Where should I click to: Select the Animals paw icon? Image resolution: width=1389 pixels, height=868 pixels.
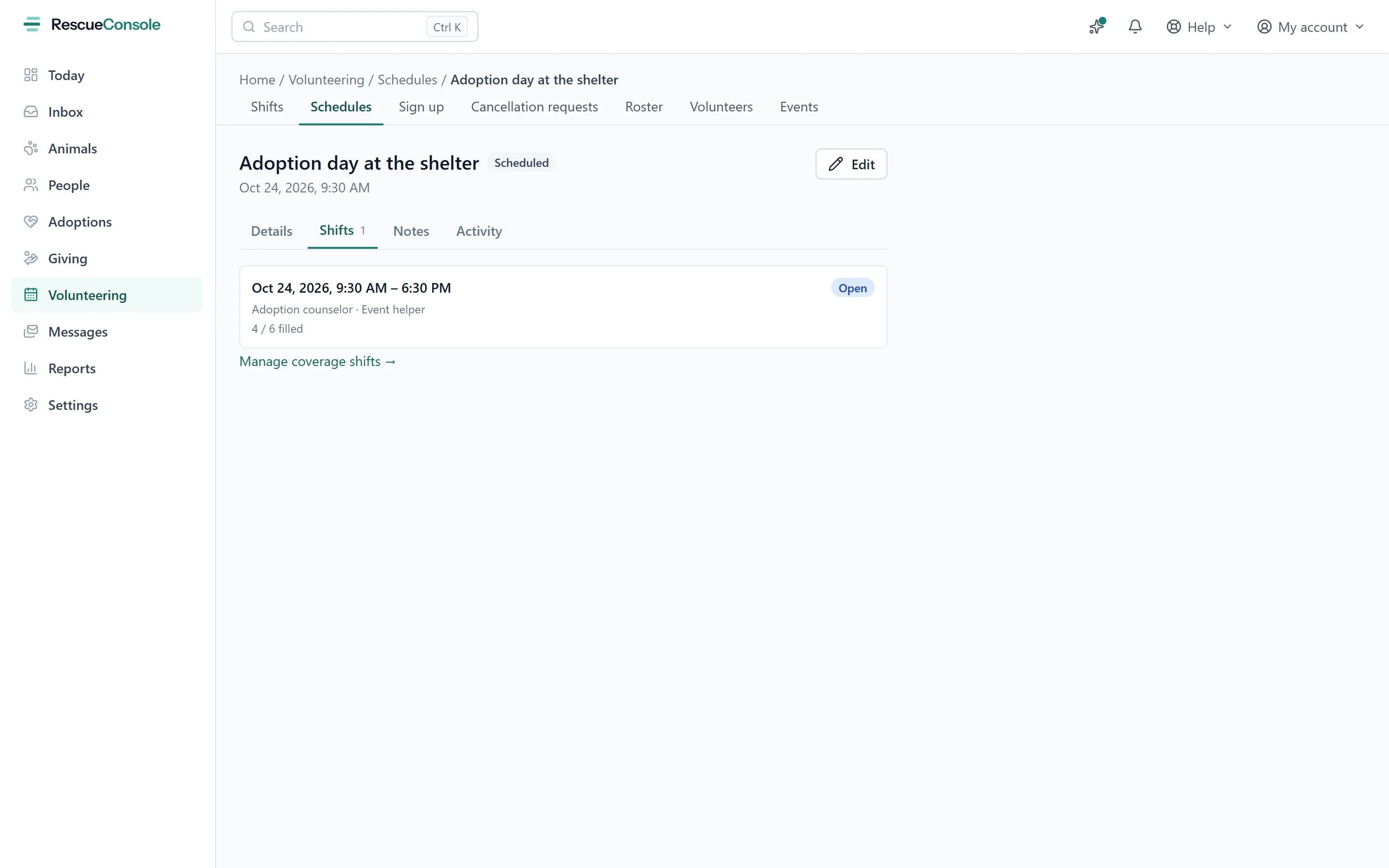point(31,149)
